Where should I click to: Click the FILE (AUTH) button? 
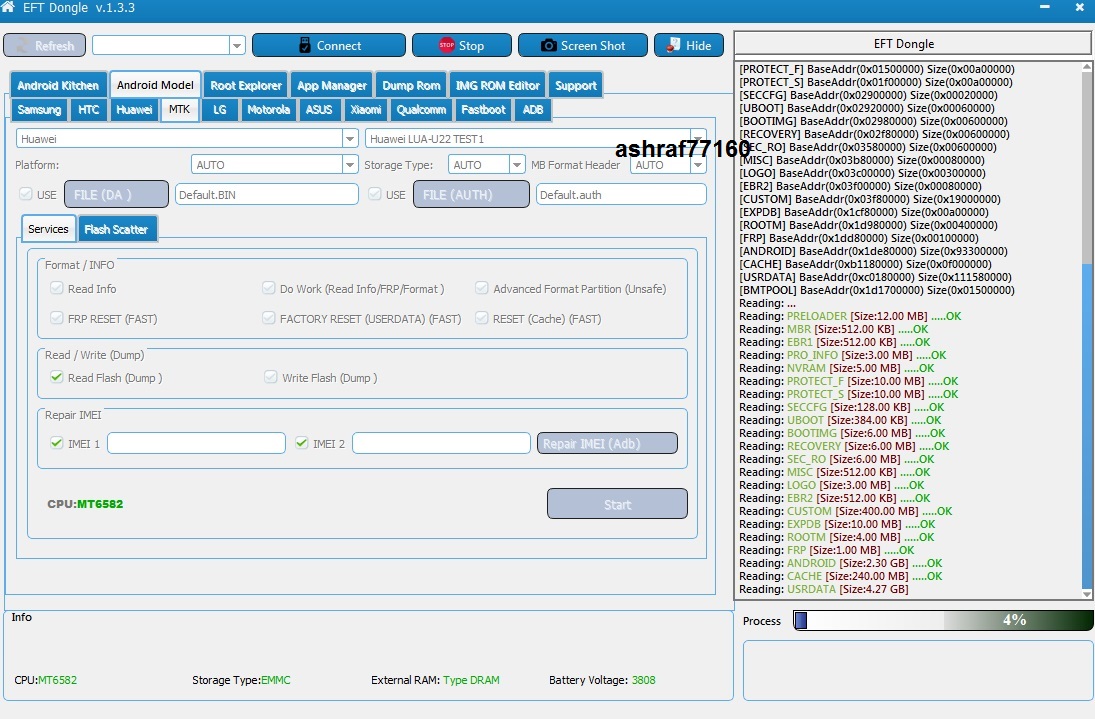(x=471, y=195)
